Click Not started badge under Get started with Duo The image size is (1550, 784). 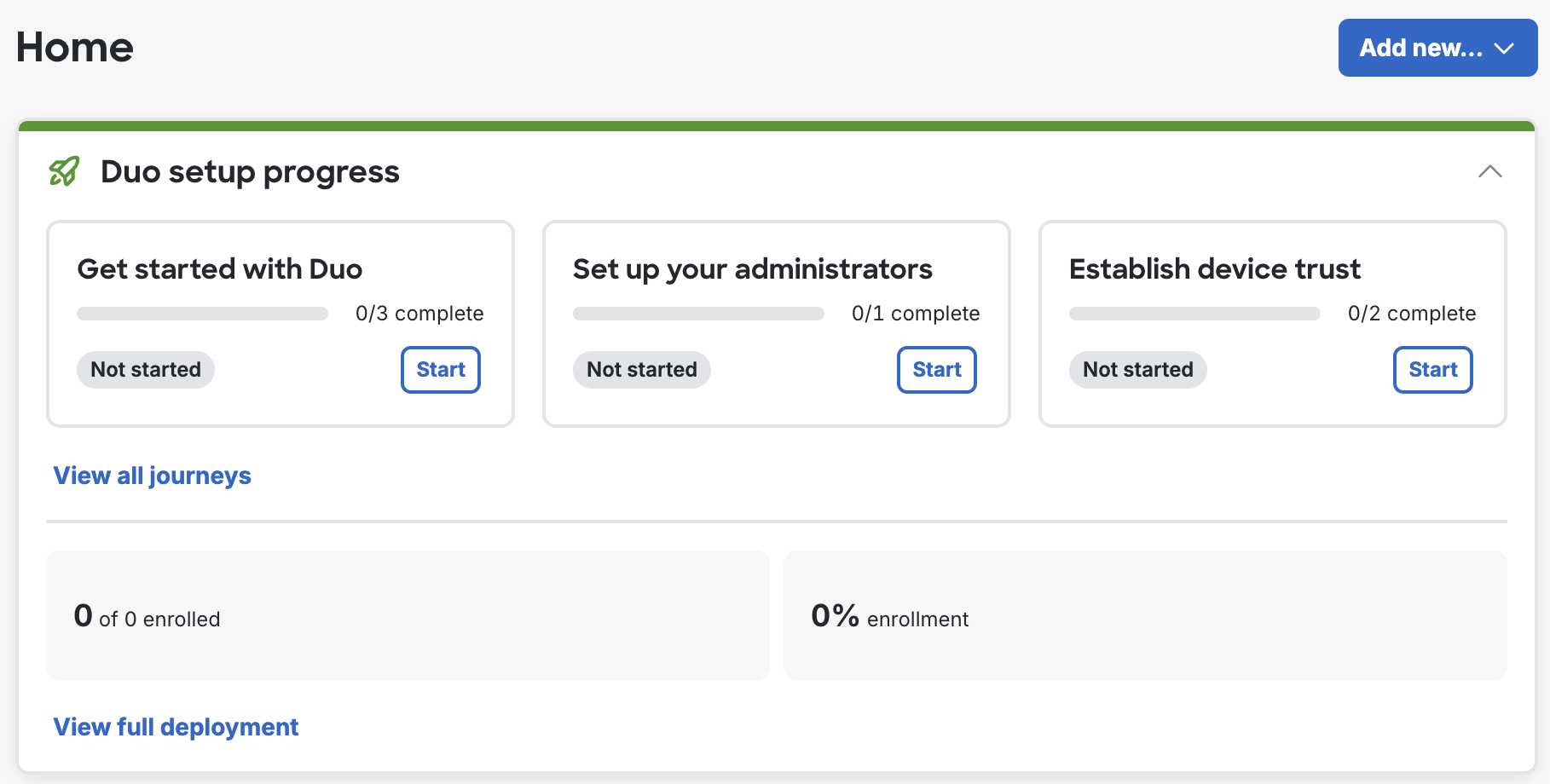click(146, 370)
